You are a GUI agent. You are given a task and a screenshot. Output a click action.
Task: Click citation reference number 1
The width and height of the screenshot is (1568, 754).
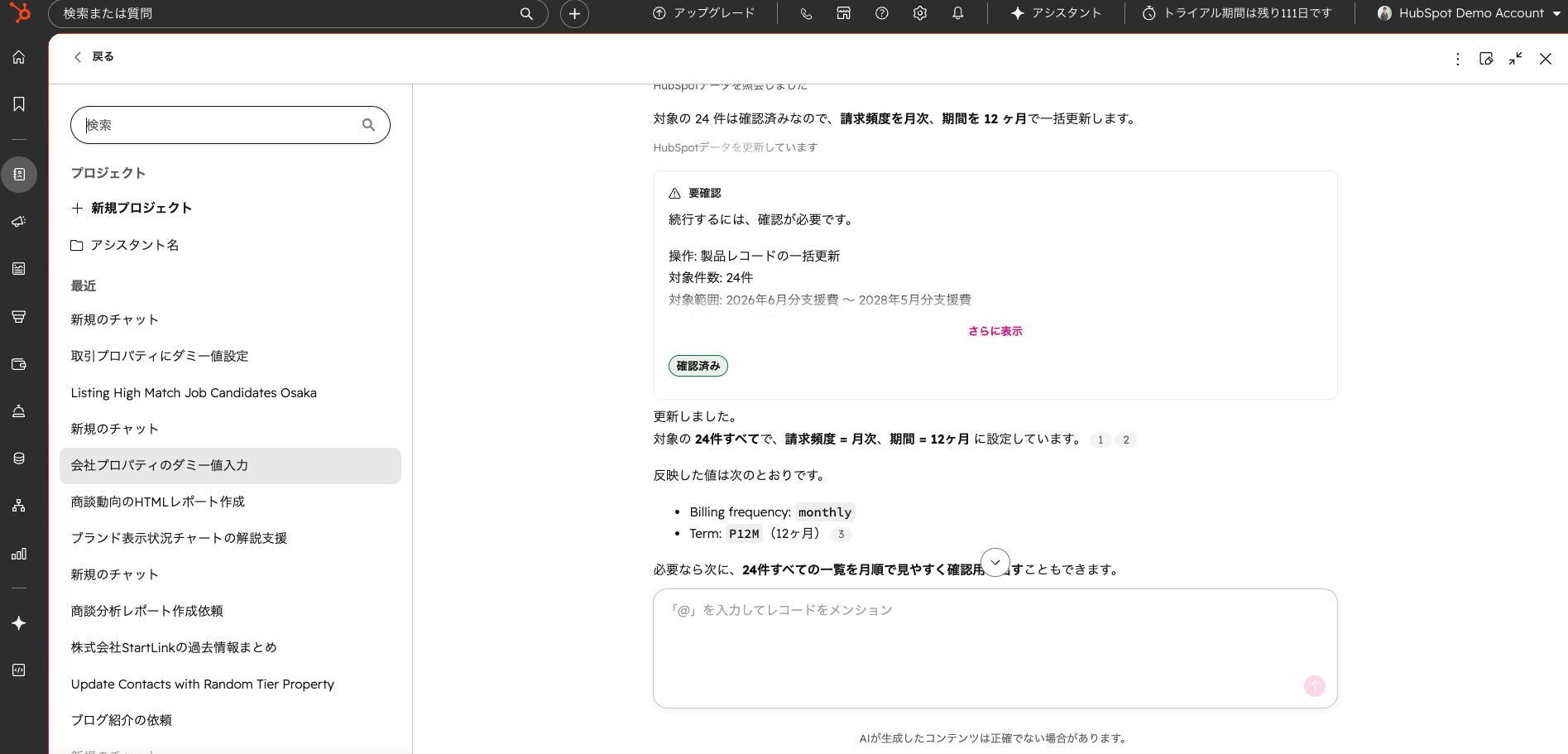tap(1100, 439)
